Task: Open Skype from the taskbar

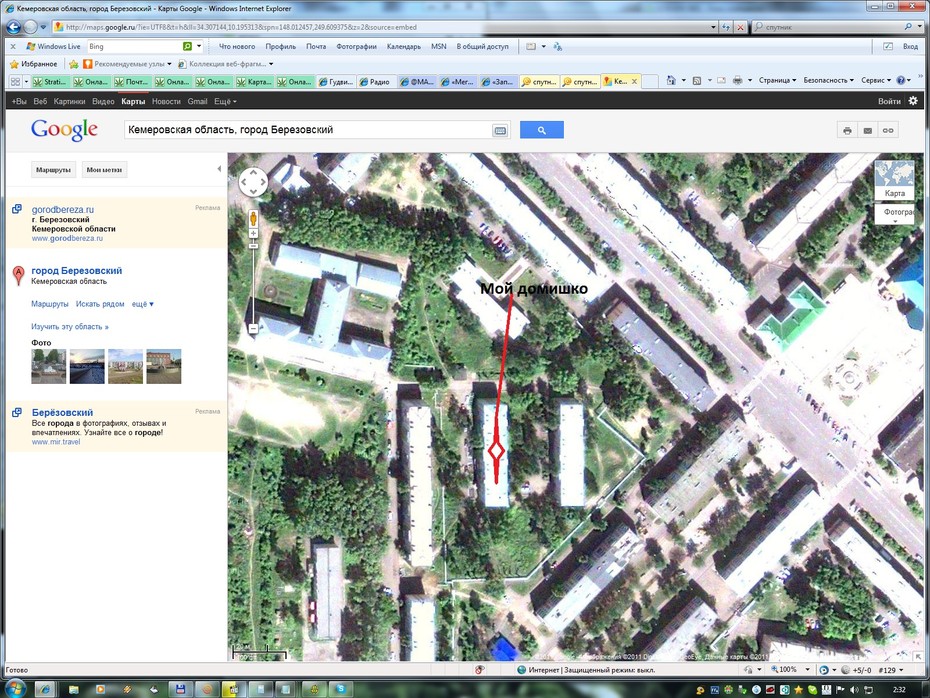Action: click(340, 689)
